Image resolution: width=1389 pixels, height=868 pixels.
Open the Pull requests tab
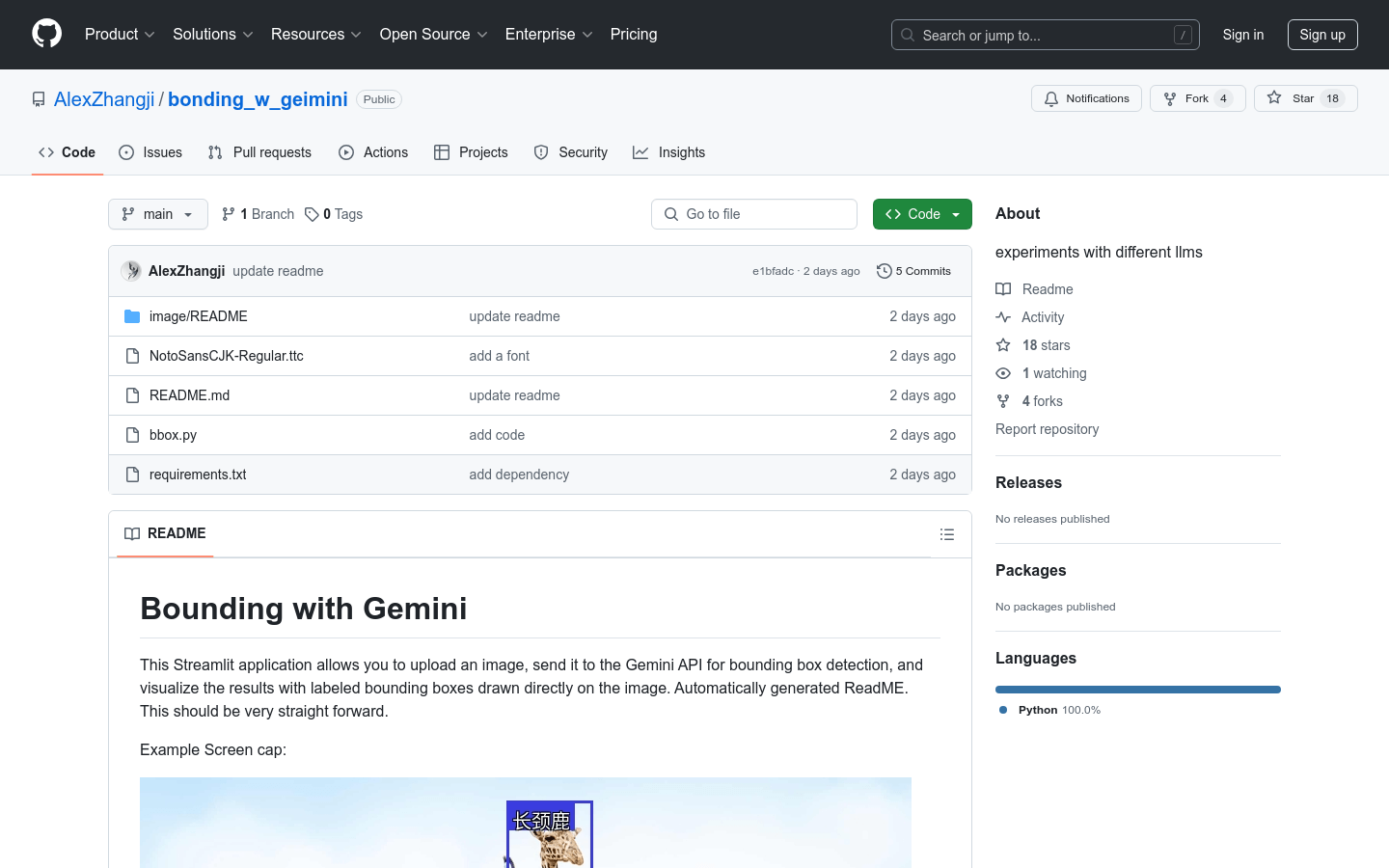(x=259, y=152)
